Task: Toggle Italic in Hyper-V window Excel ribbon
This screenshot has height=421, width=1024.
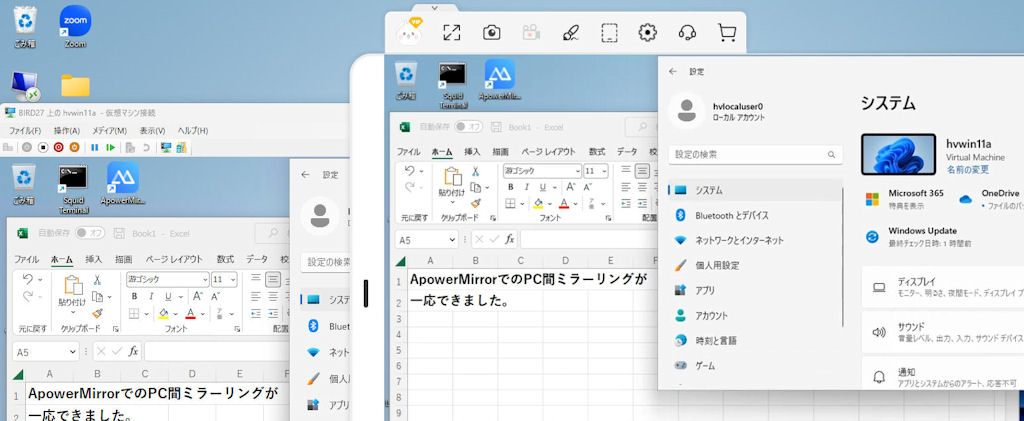Action: point(152,296)
